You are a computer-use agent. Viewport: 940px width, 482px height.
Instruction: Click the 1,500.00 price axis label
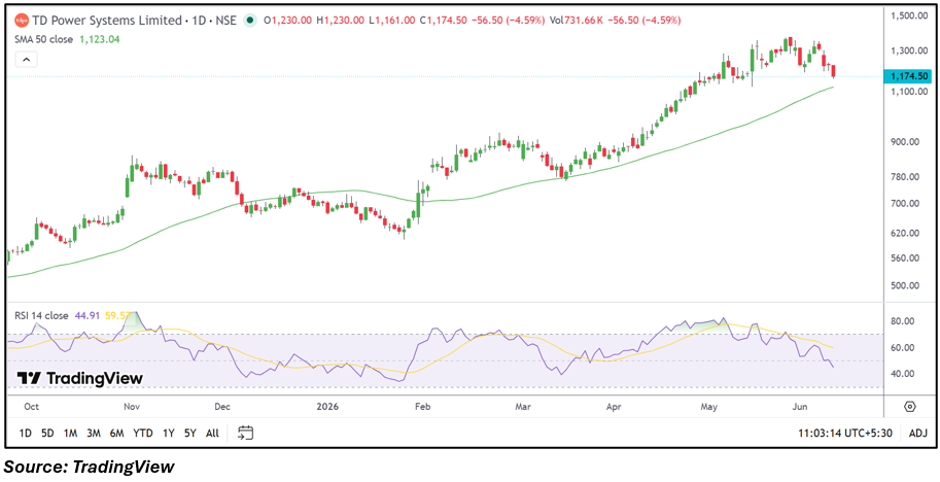click(x=908, y=16)
